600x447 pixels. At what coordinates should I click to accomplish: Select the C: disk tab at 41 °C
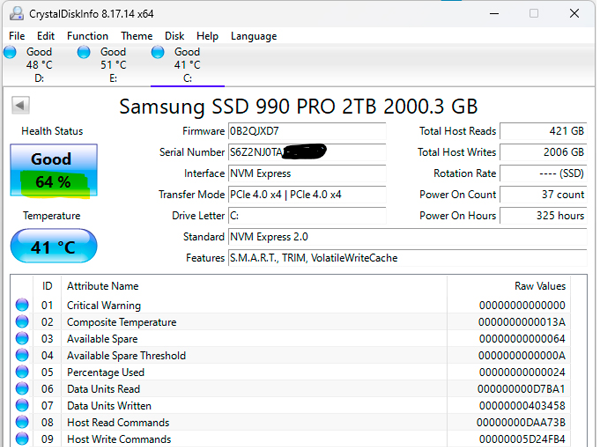tap(188, 65)
